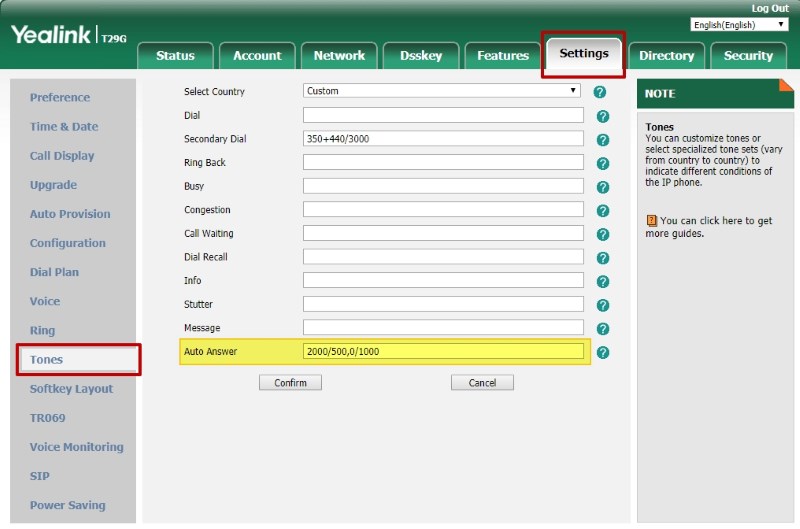Click the Log Out link
Viewport: 800px width, 529px height.
(x=770, y=8)
